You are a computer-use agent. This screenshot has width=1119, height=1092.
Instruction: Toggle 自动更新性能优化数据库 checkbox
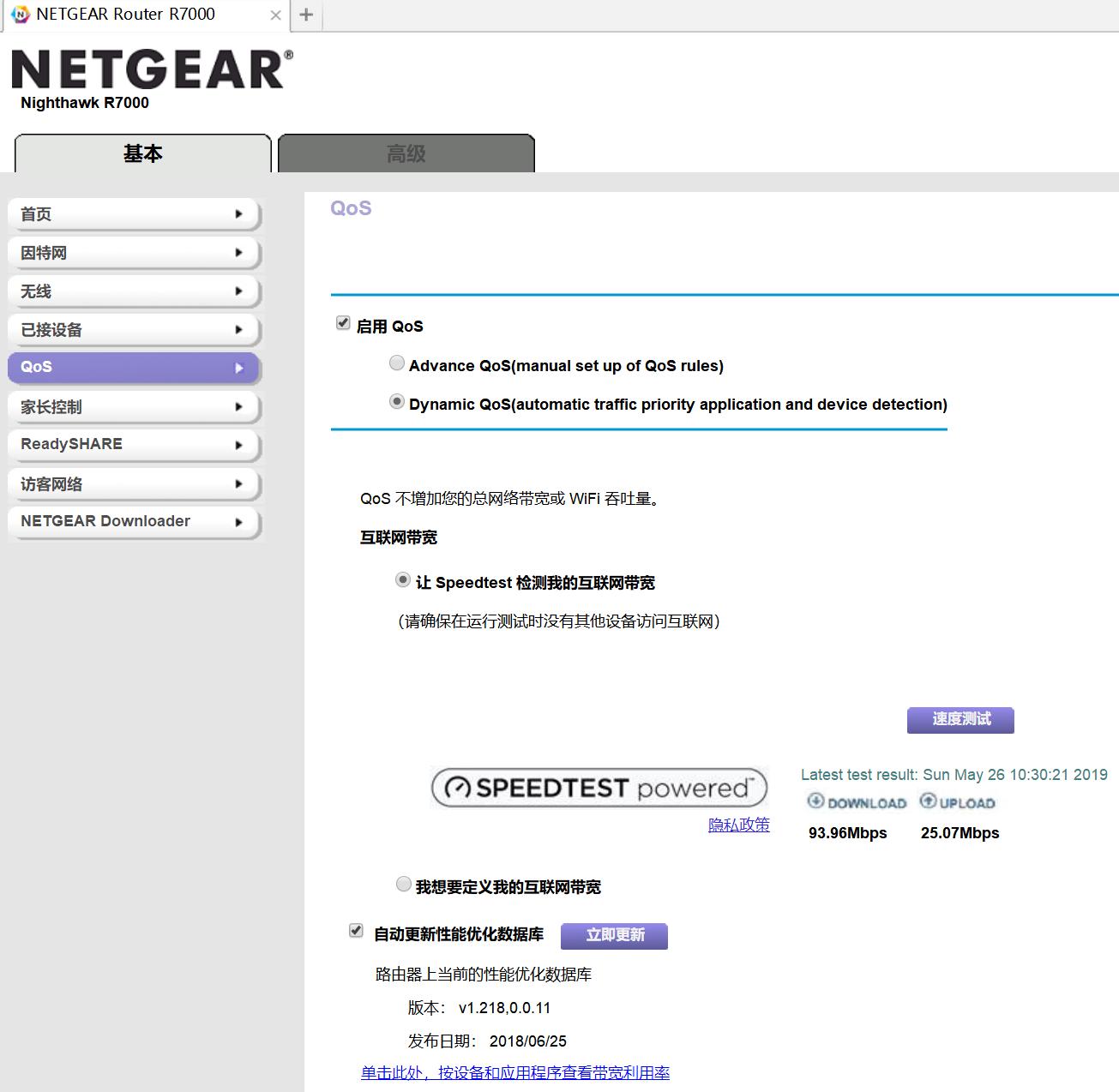point(356,931)
